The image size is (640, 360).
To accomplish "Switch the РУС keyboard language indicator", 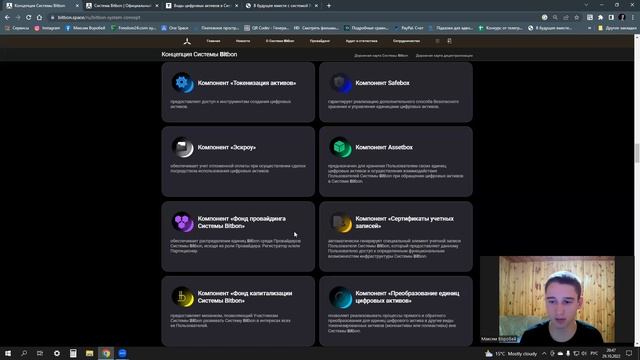I will coord(594,353).
